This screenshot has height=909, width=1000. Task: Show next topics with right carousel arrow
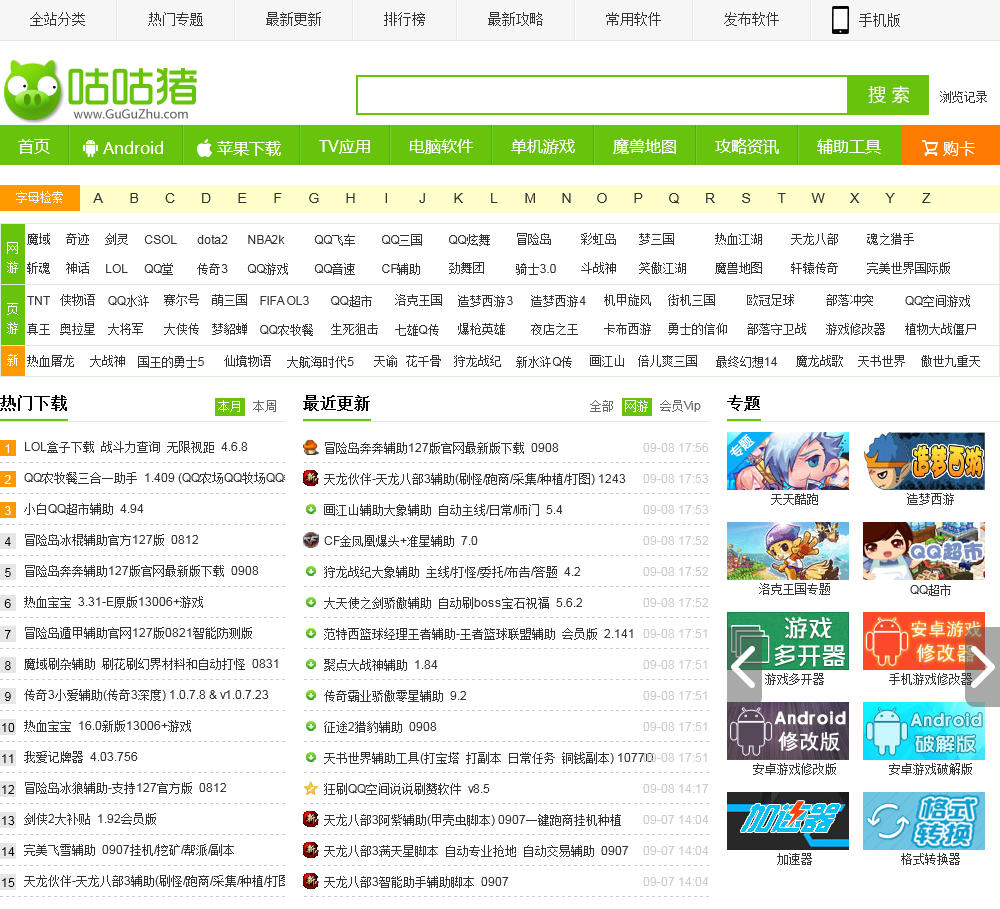click(983, 667)
